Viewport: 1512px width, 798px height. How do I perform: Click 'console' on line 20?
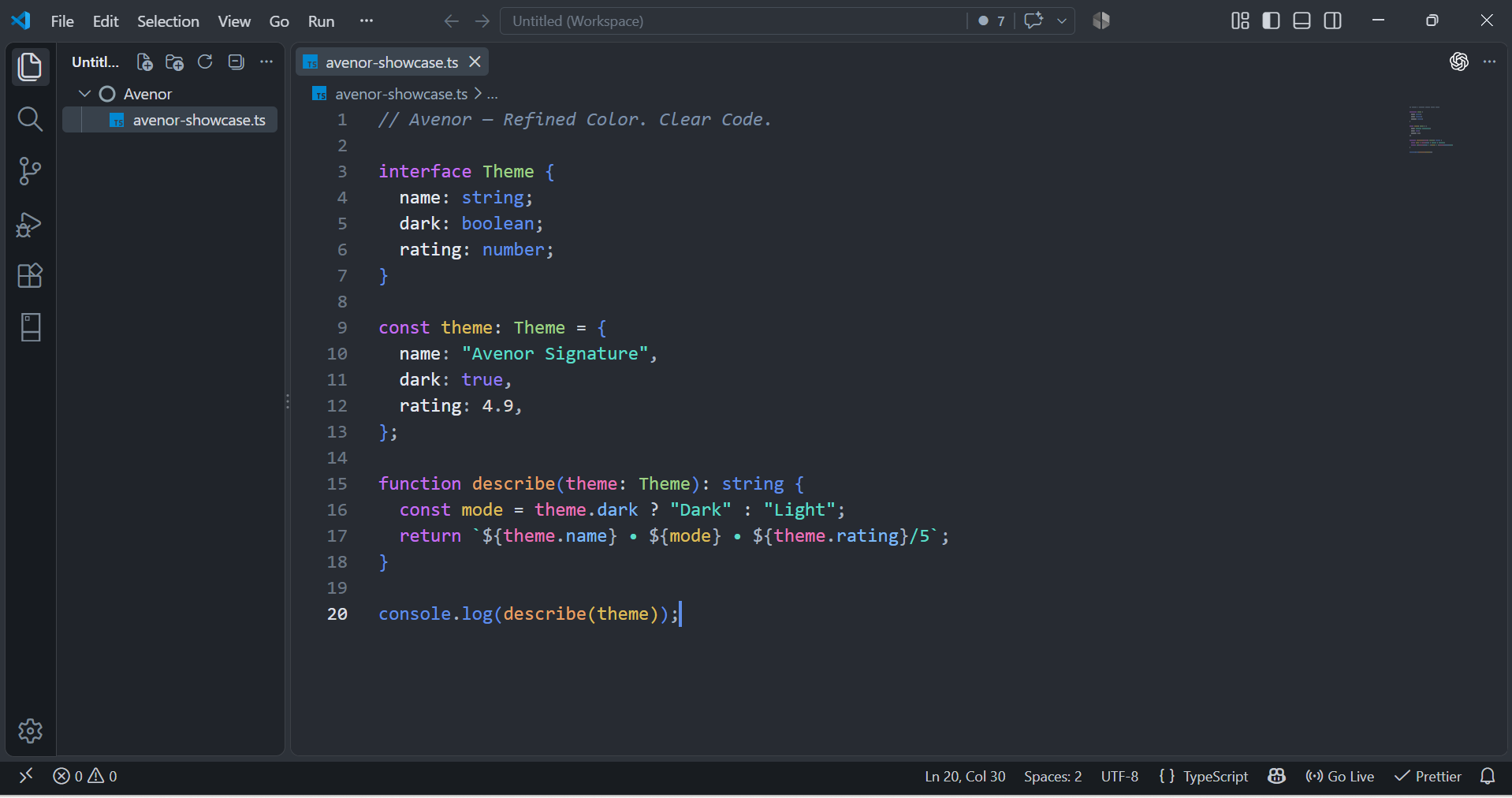coord(415,613)
